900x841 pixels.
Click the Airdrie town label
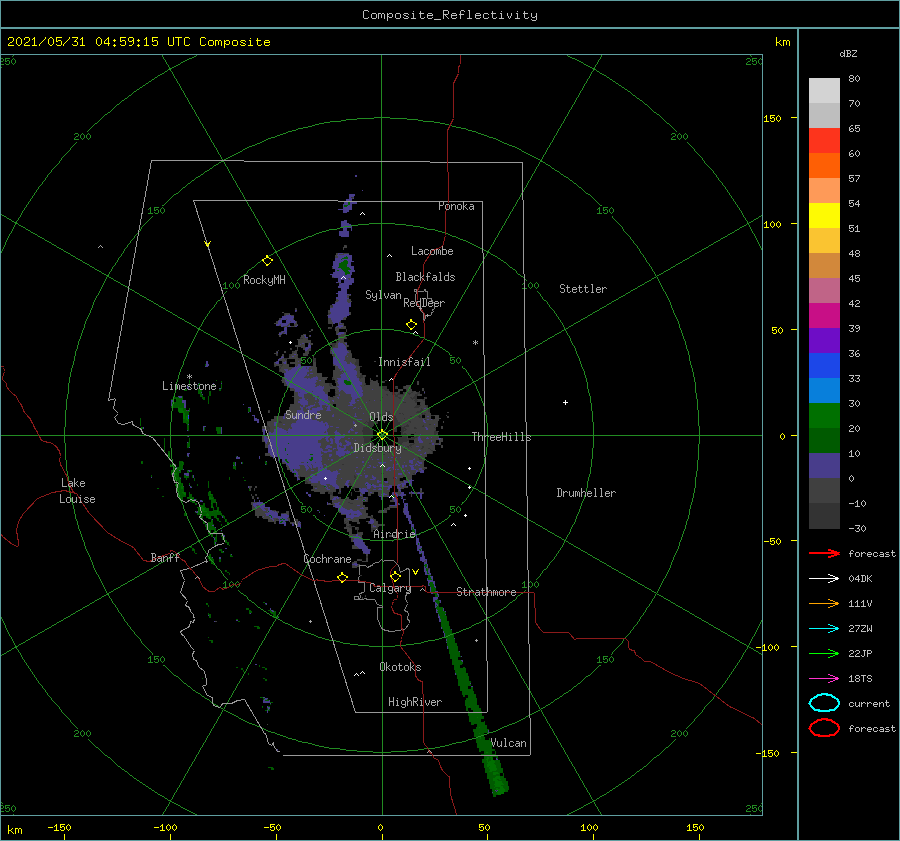394,534
